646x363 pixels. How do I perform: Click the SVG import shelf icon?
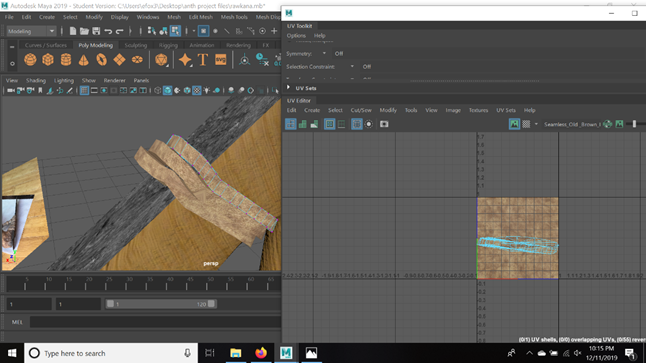tap(221, 60)
